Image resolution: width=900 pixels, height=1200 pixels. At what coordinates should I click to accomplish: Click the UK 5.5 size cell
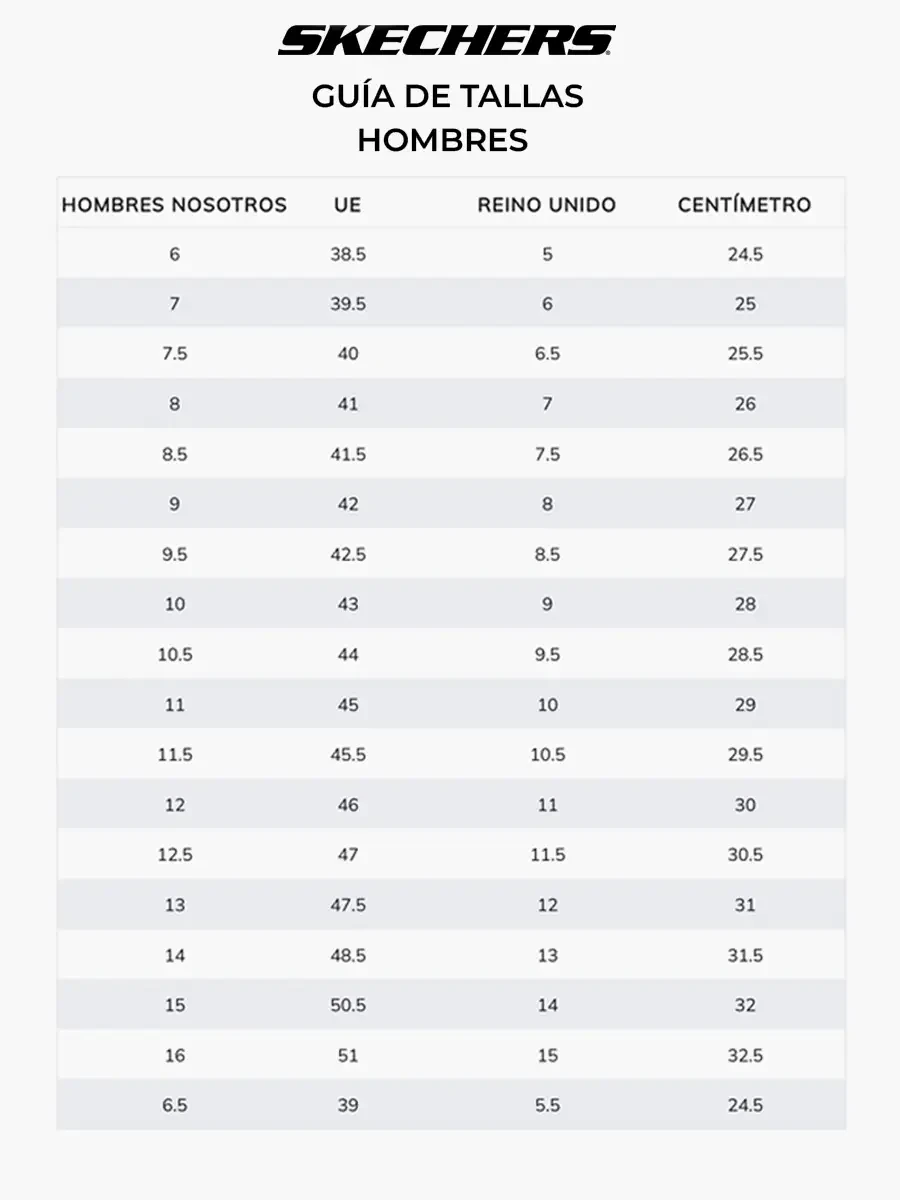tap(547, 1104)
